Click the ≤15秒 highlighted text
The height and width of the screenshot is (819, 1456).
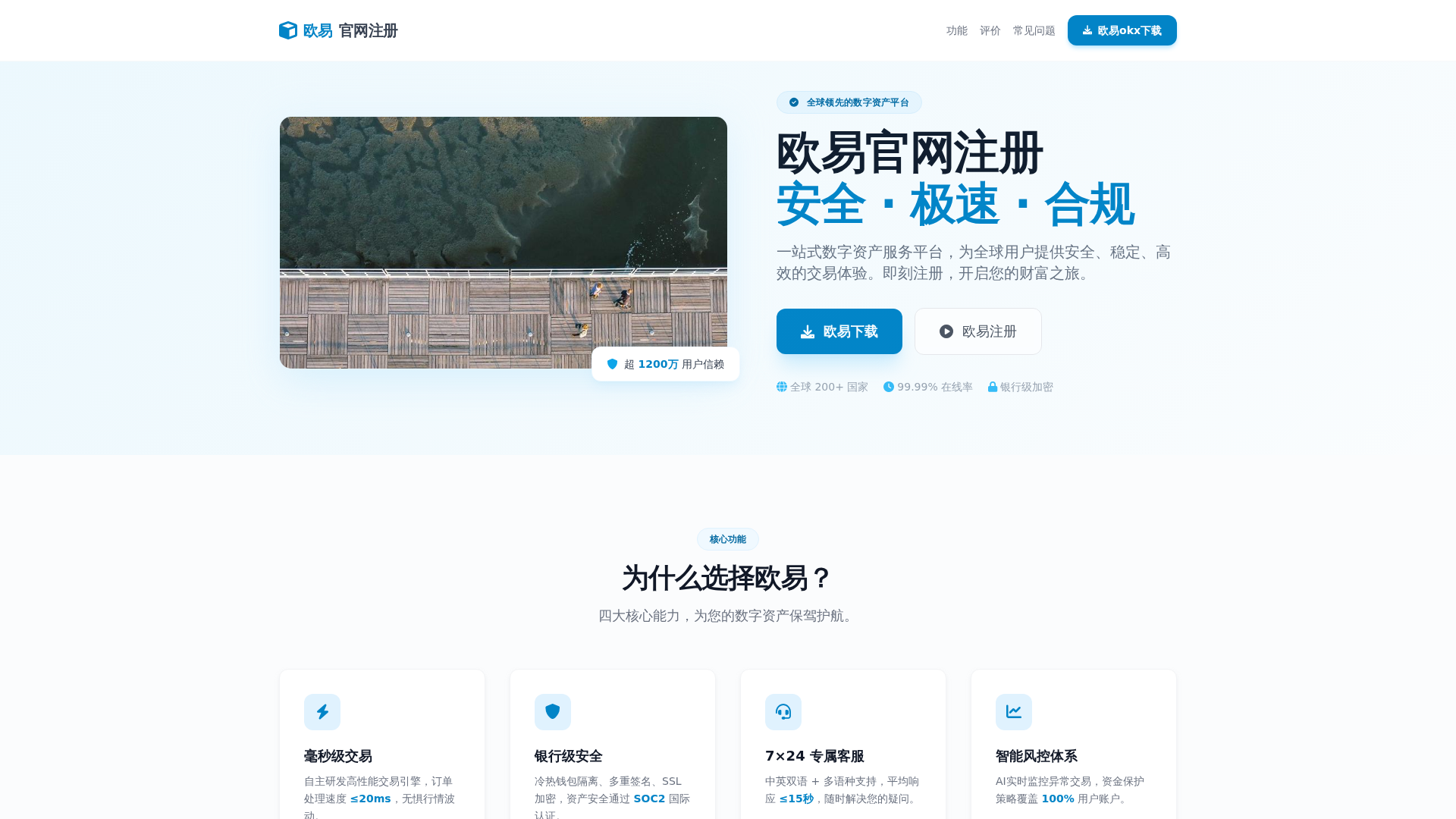pos(796,799)
